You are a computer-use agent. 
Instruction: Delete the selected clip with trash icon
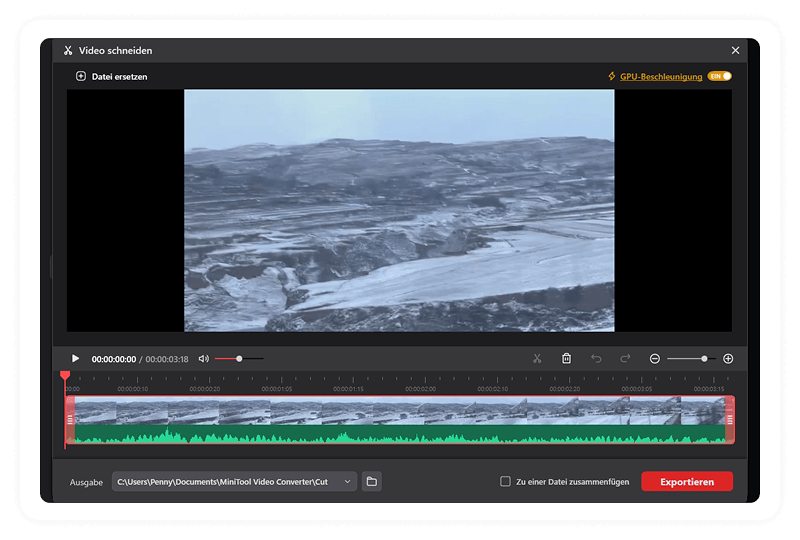click(566, 359)
